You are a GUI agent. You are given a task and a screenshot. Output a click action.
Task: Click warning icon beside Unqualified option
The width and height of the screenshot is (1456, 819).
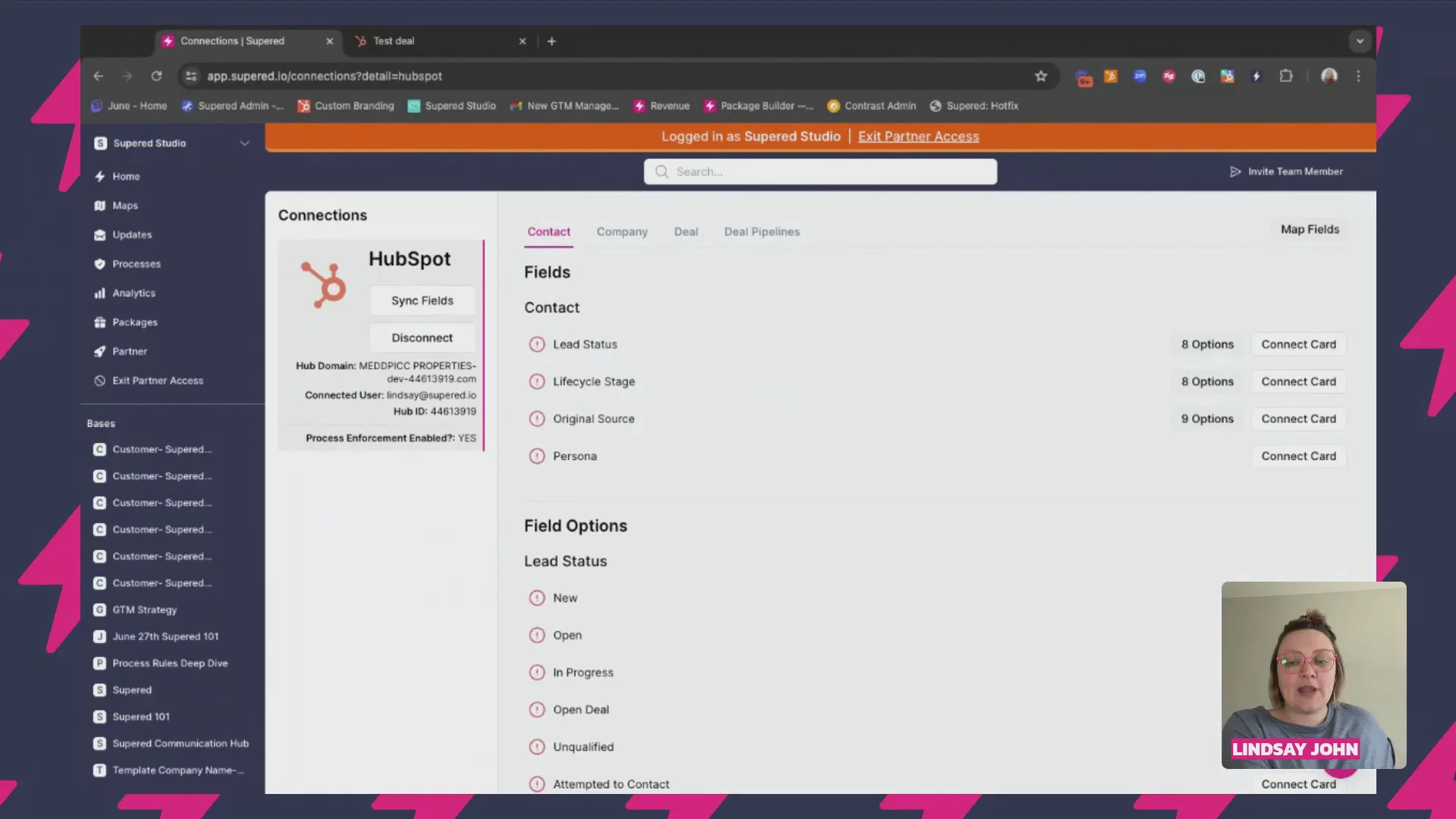[x=537, y=747]
